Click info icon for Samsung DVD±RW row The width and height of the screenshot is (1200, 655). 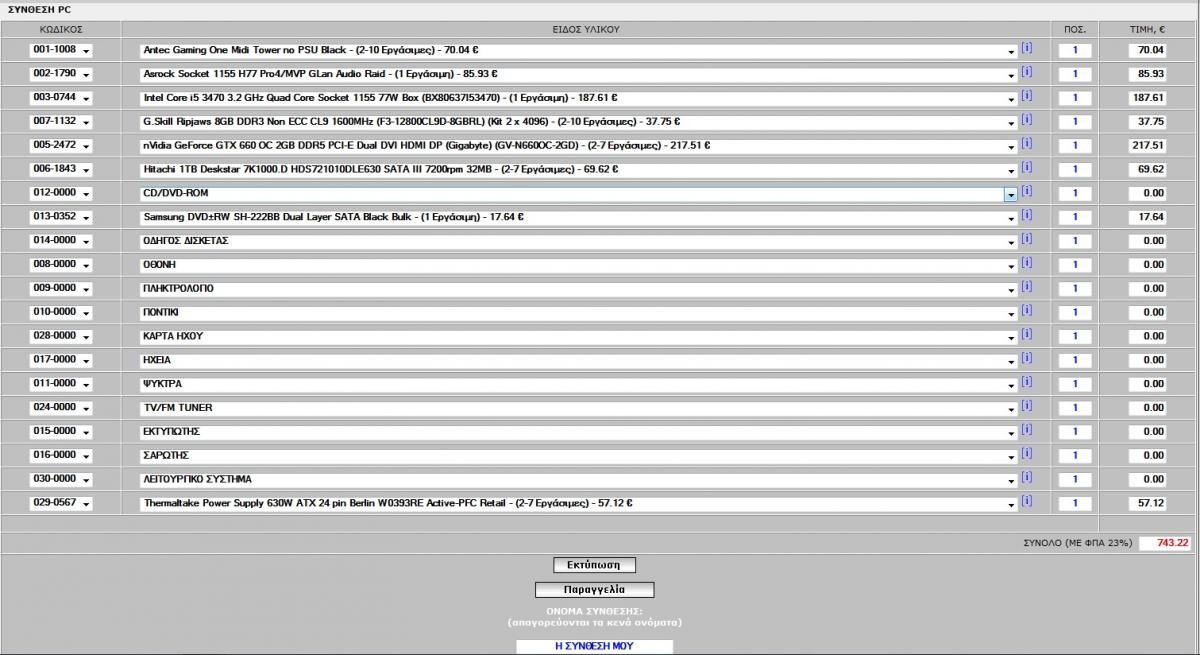pos(1026,215)
